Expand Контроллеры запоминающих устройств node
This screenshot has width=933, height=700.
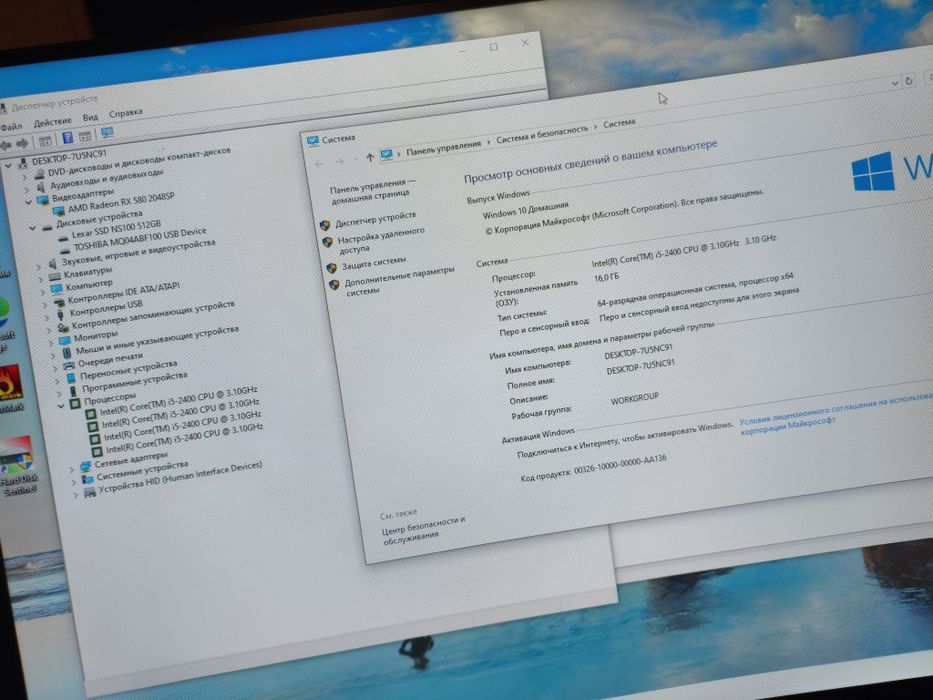pos(49,330)
